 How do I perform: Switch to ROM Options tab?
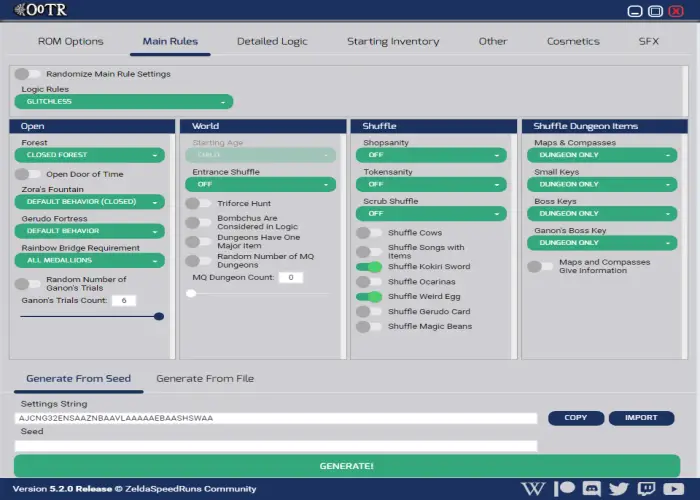(71, 42)
